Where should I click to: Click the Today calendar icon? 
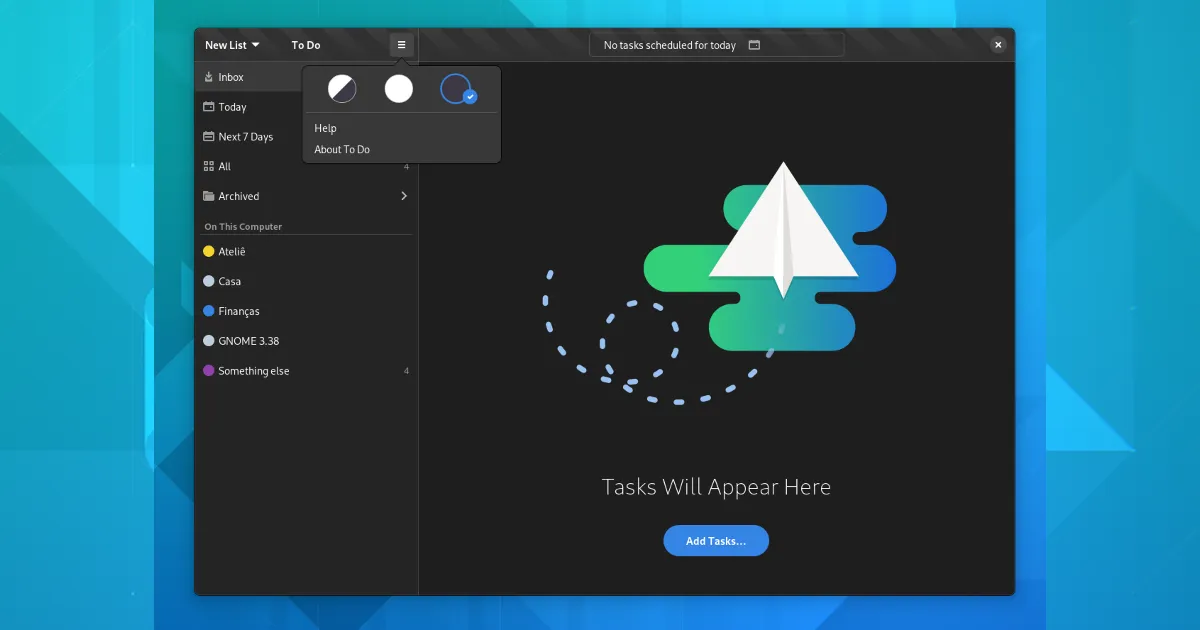[209, 107]
